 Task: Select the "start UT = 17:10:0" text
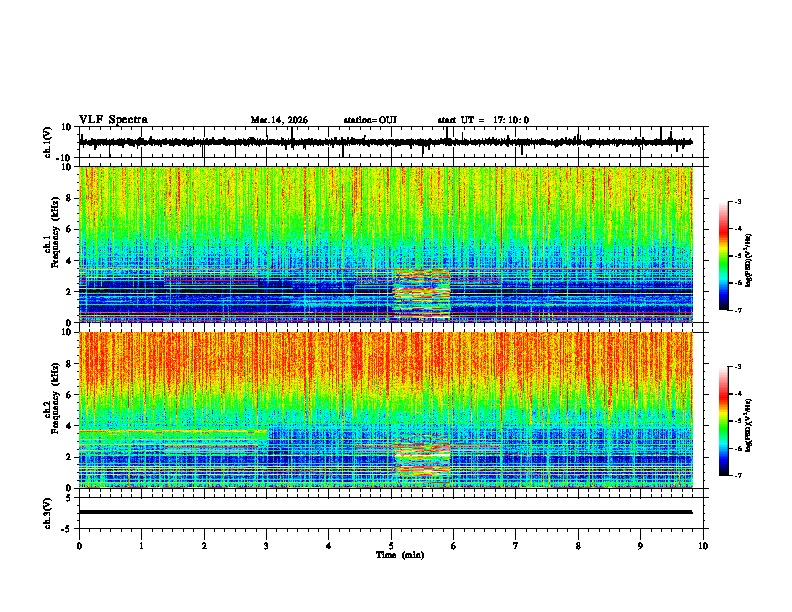483,120
